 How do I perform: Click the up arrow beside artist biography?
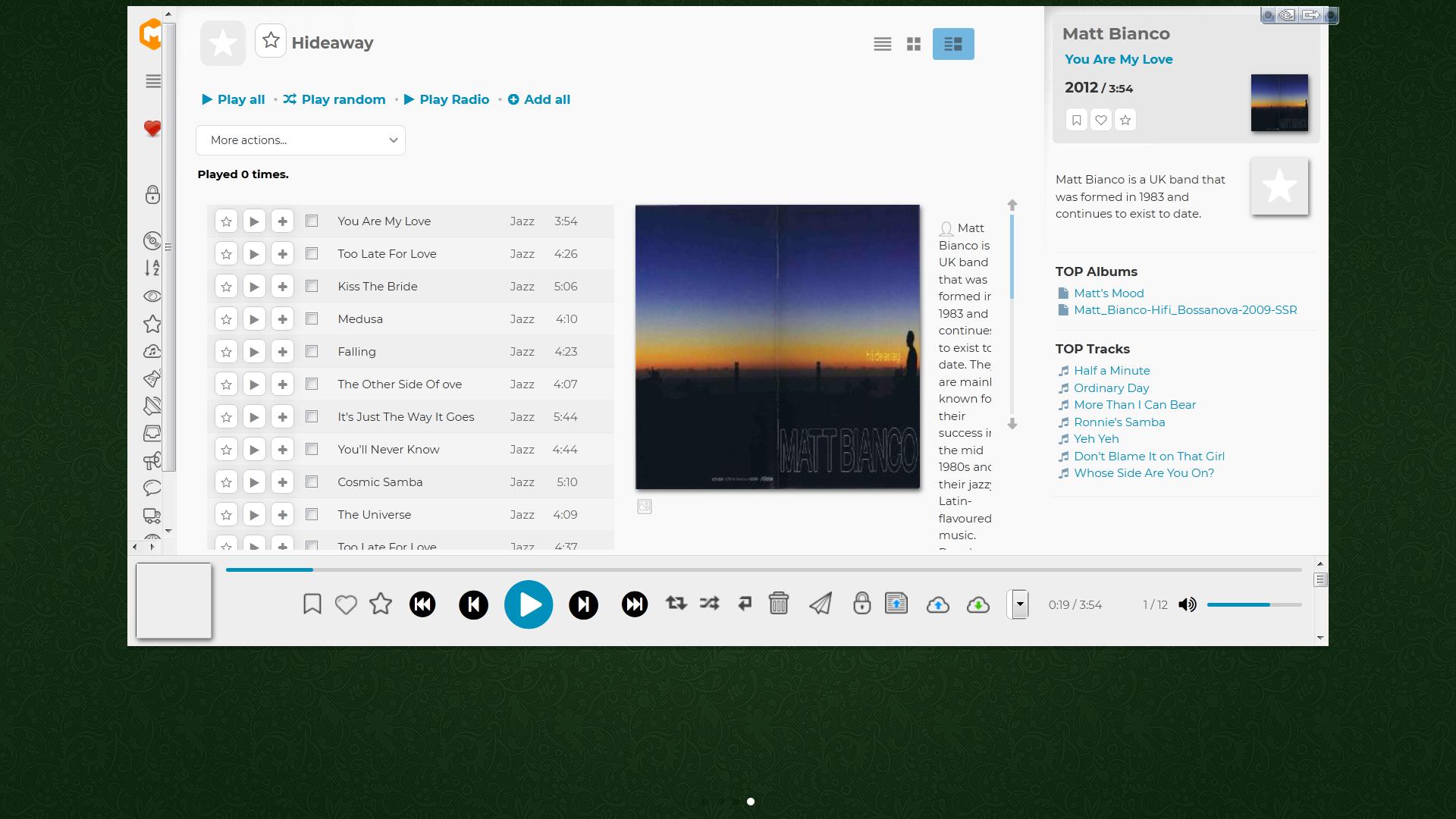click(1012, 205)
